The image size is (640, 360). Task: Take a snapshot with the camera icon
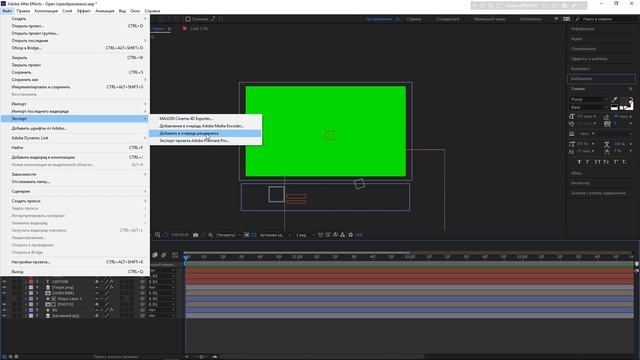click(x=196, y=235)
